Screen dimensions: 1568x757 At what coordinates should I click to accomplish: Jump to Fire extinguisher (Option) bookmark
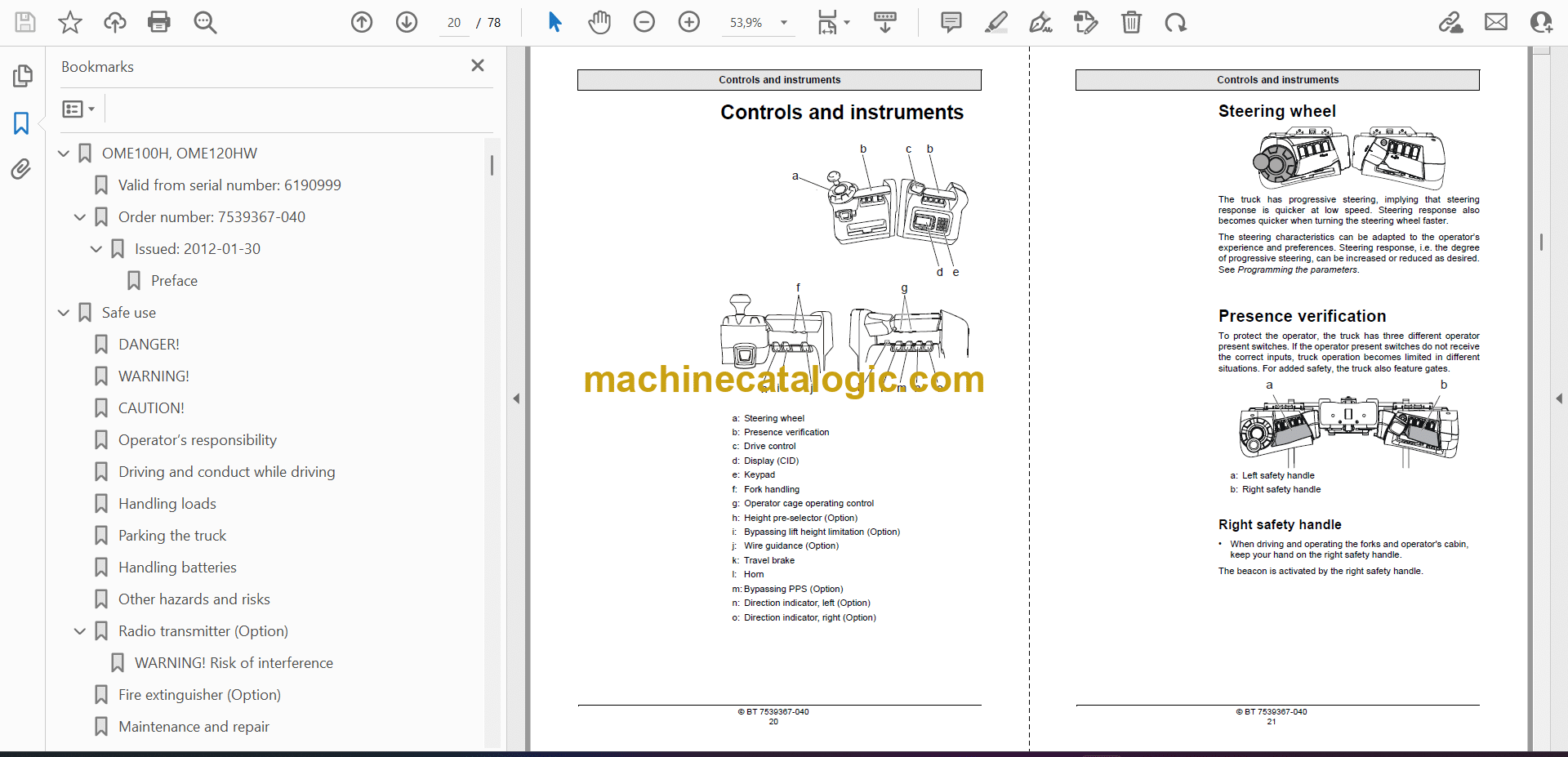(199, 695)
